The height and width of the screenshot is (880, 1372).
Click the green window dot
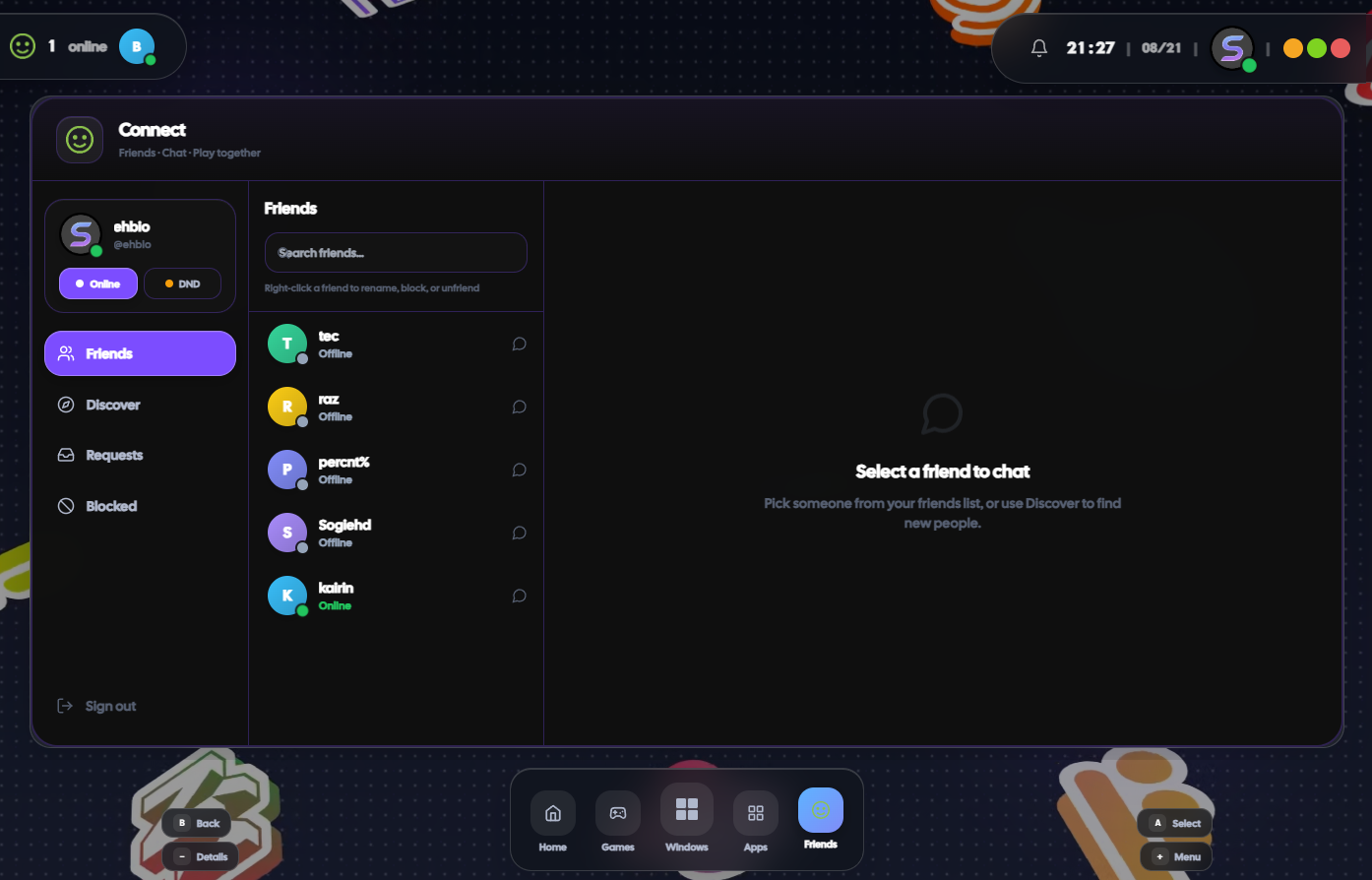coord(1317,48)
